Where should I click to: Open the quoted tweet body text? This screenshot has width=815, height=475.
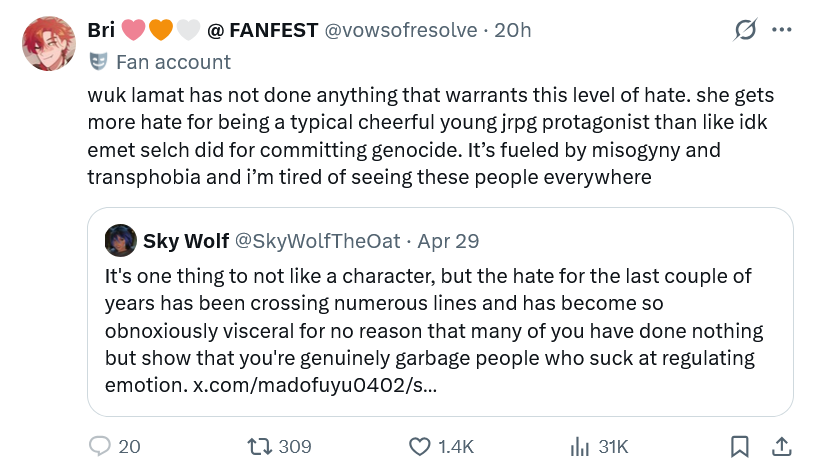[434, 331]
